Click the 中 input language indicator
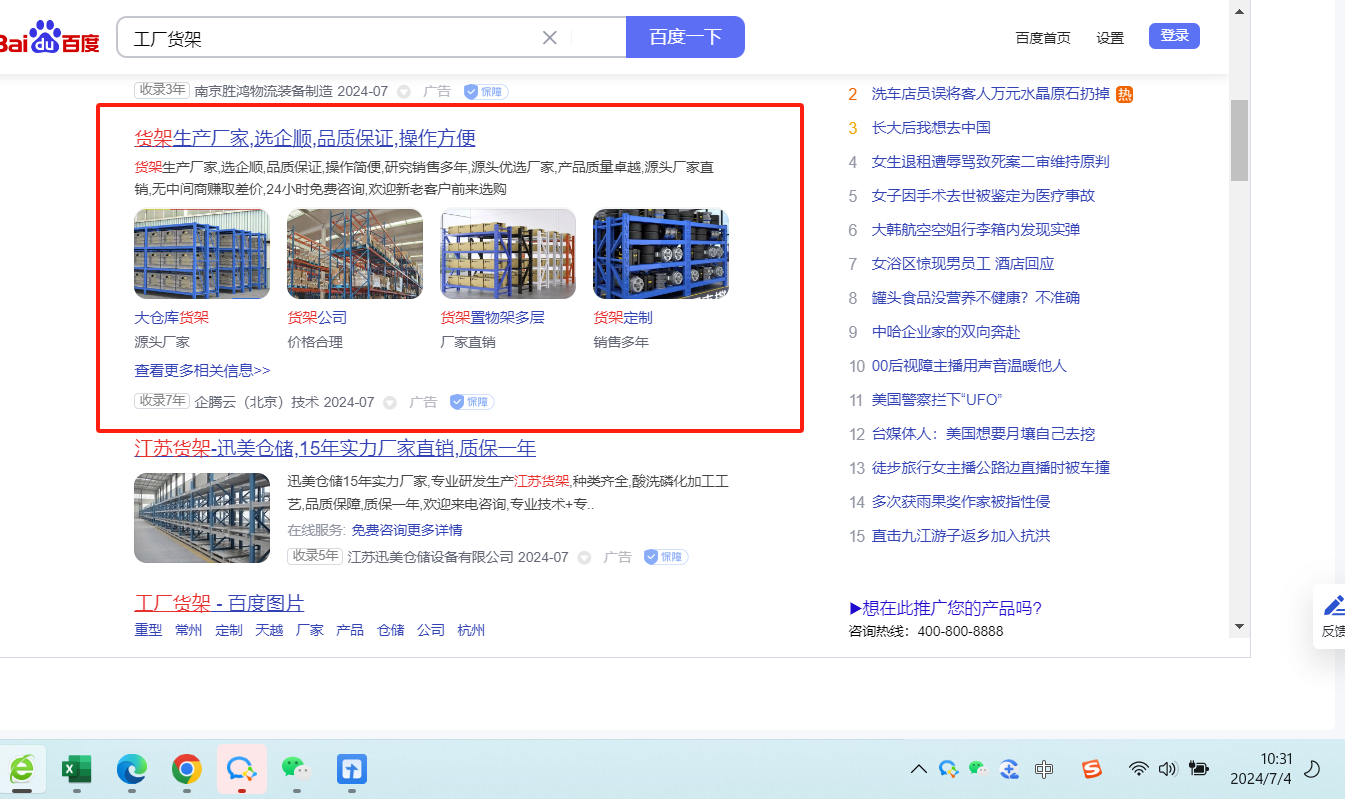1345x799 pixels. click(1044, 769)
